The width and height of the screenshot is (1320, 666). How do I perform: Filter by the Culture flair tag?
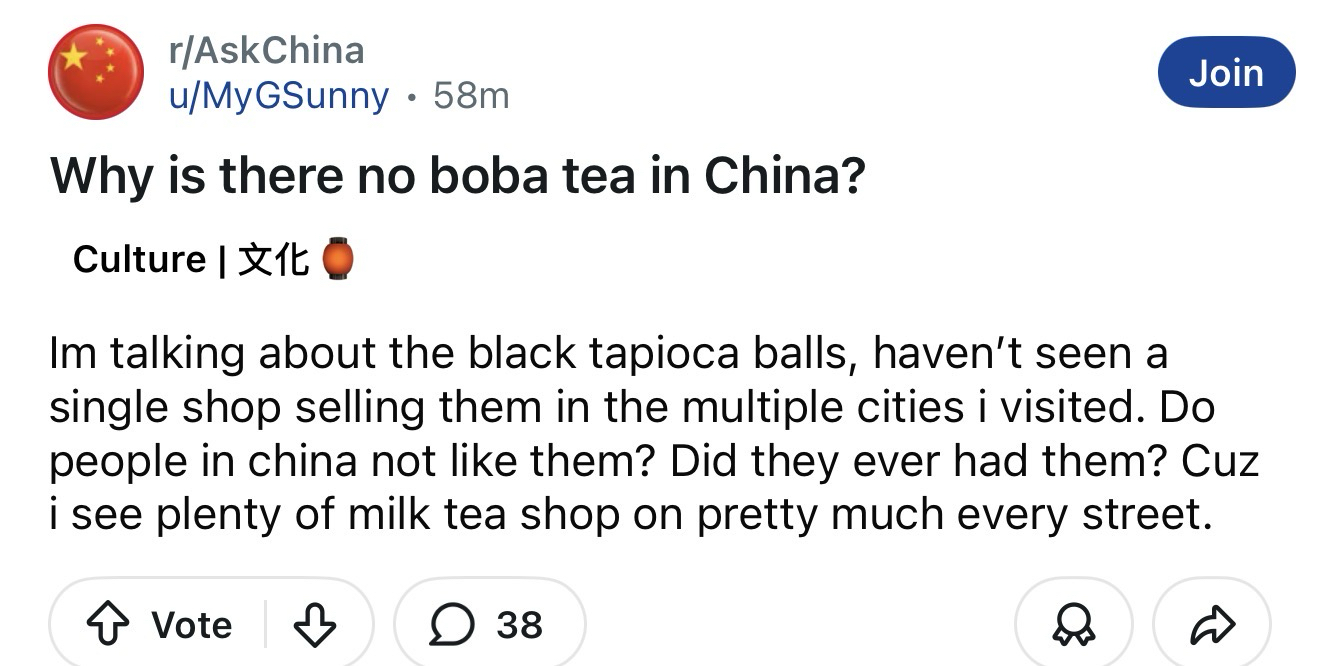139,260
